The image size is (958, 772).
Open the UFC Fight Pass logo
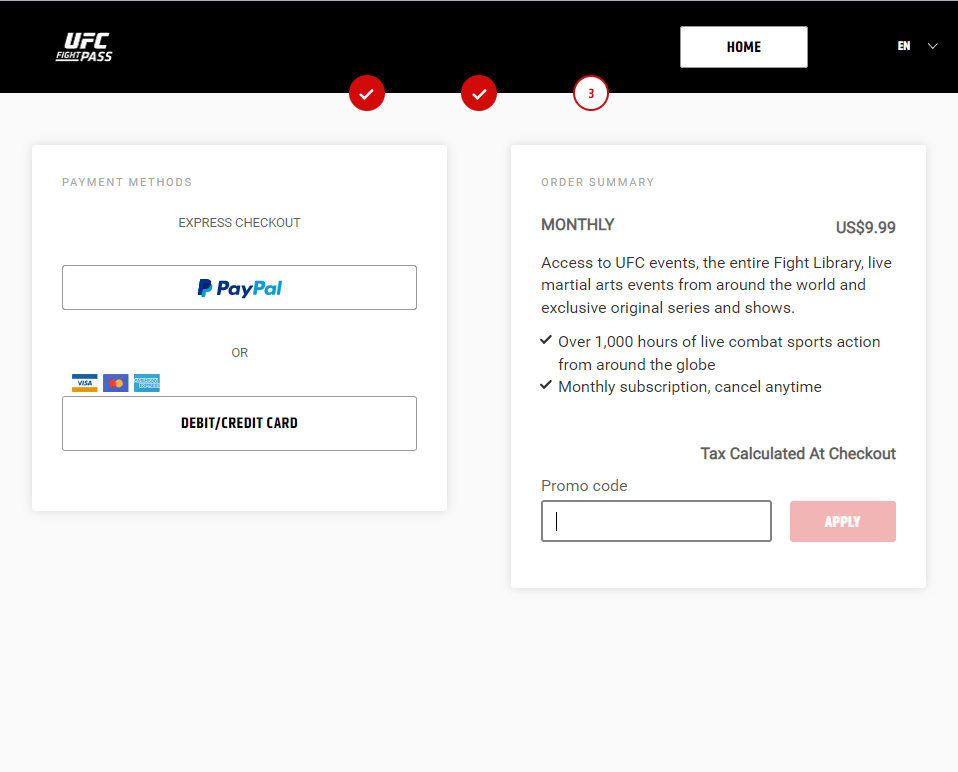pos(84,47)
